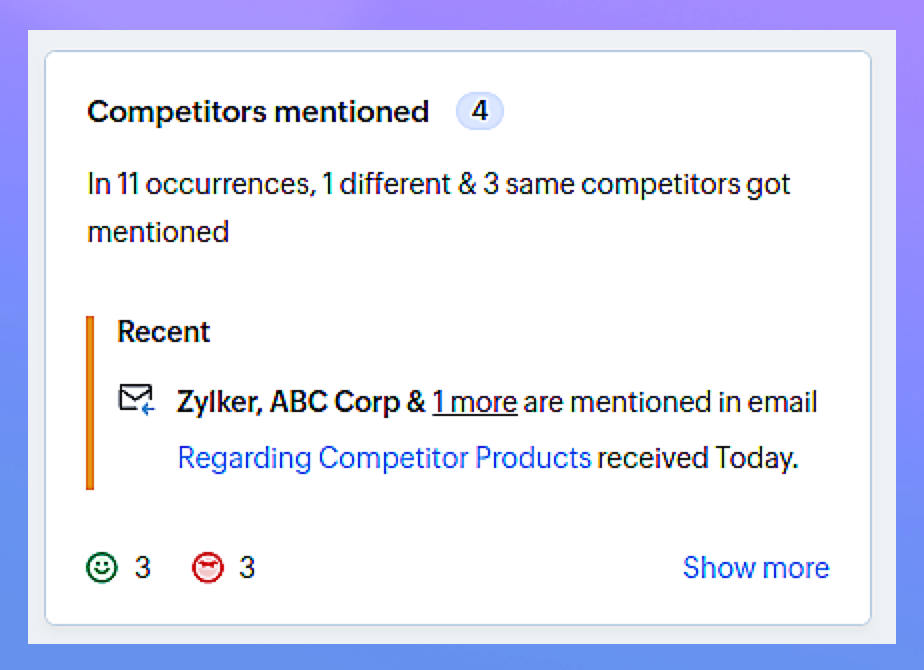Click the ABC Corp competitor name

point(336,402)
